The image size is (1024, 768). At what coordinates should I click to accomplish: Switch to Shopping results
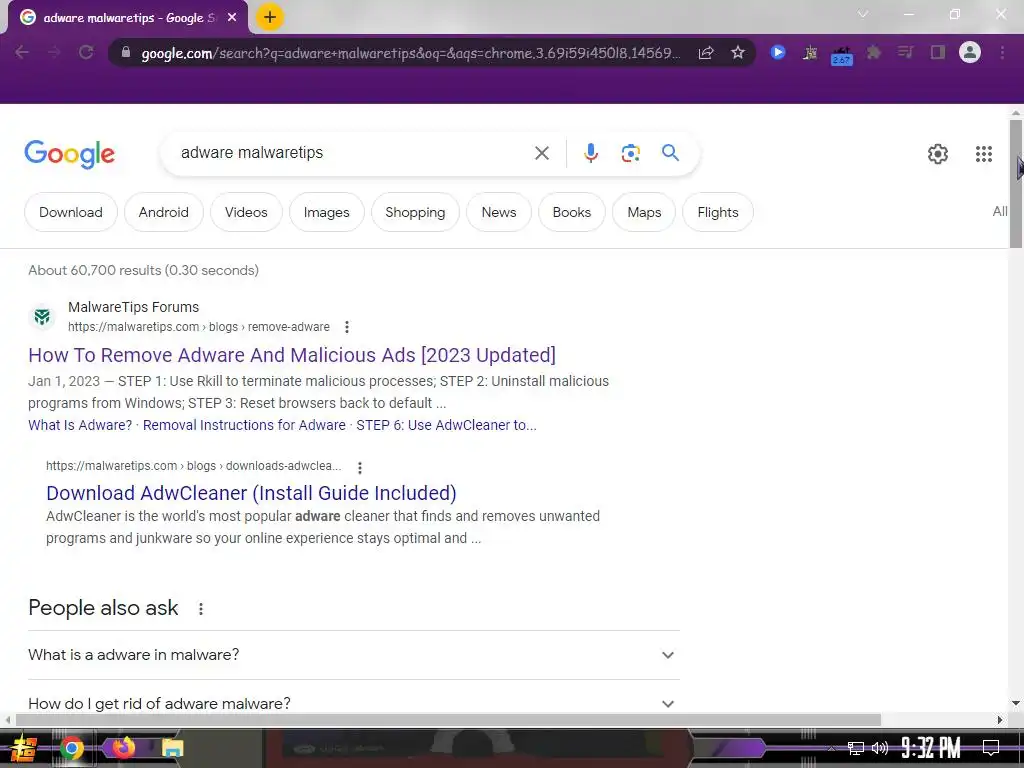[415, 212]
